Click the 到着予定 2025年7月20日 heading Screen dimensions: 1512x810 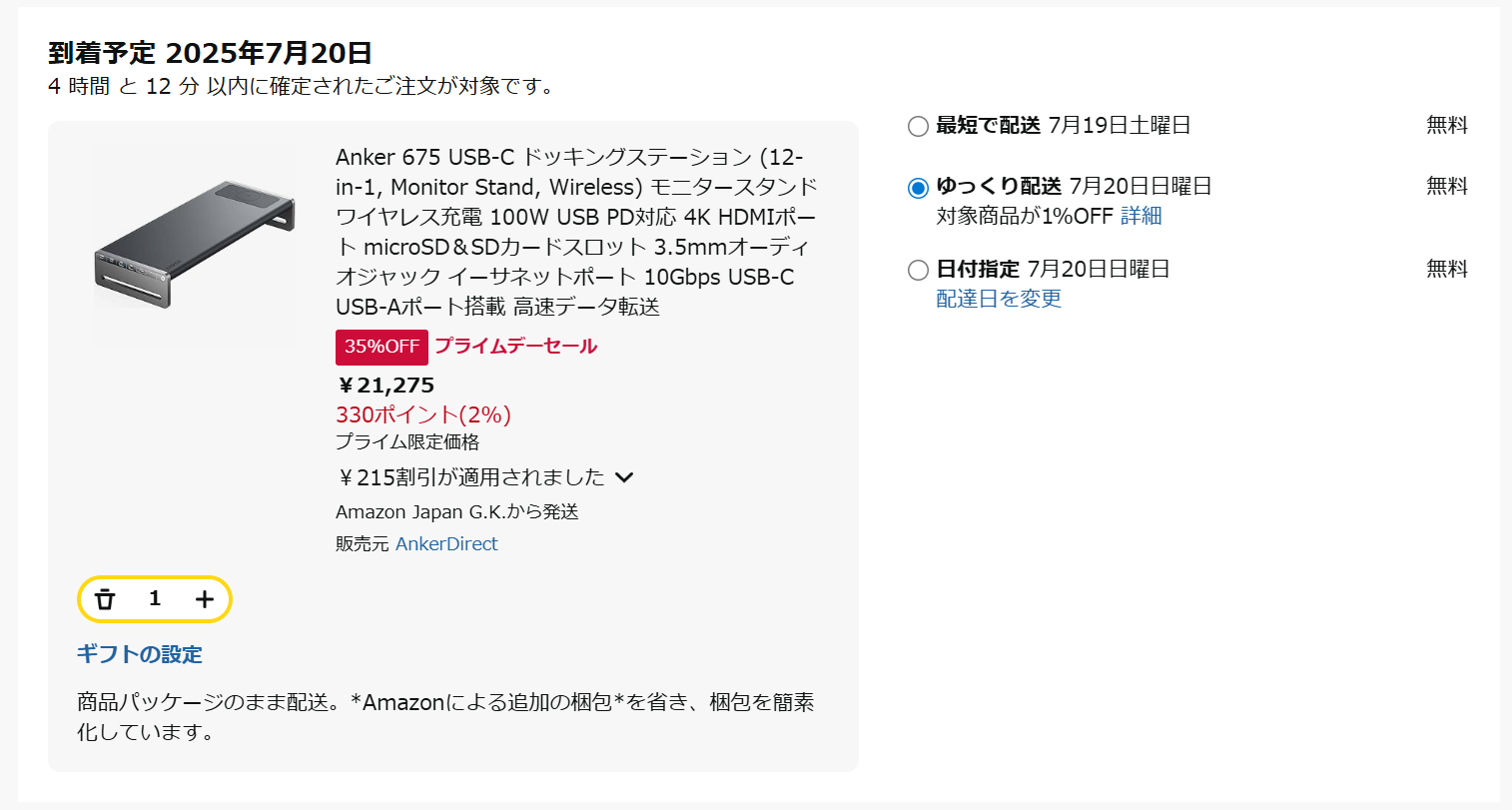click(x=210, y=53)
